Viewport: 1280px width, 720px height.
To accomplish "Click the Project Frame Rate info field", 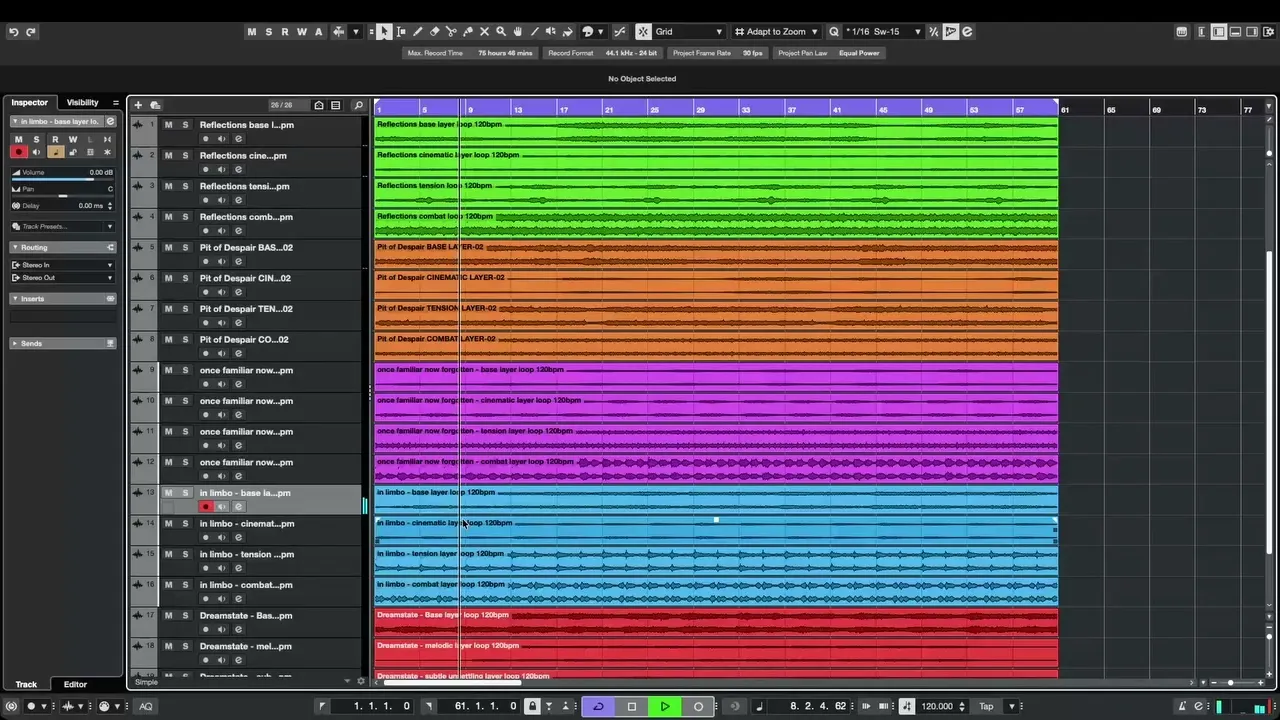I will tap(718, 53).
